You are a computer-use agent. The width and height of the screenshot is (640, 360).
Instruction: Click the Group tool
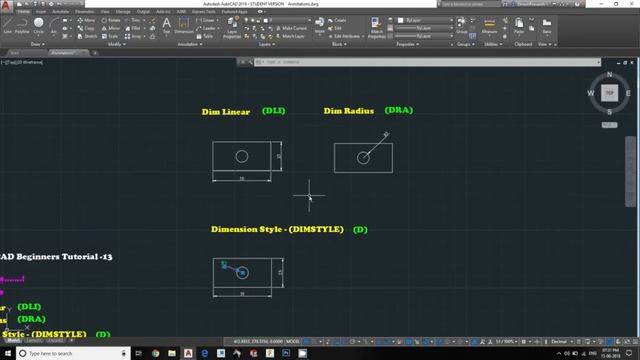pyautogui.click(x=462, y=25)
